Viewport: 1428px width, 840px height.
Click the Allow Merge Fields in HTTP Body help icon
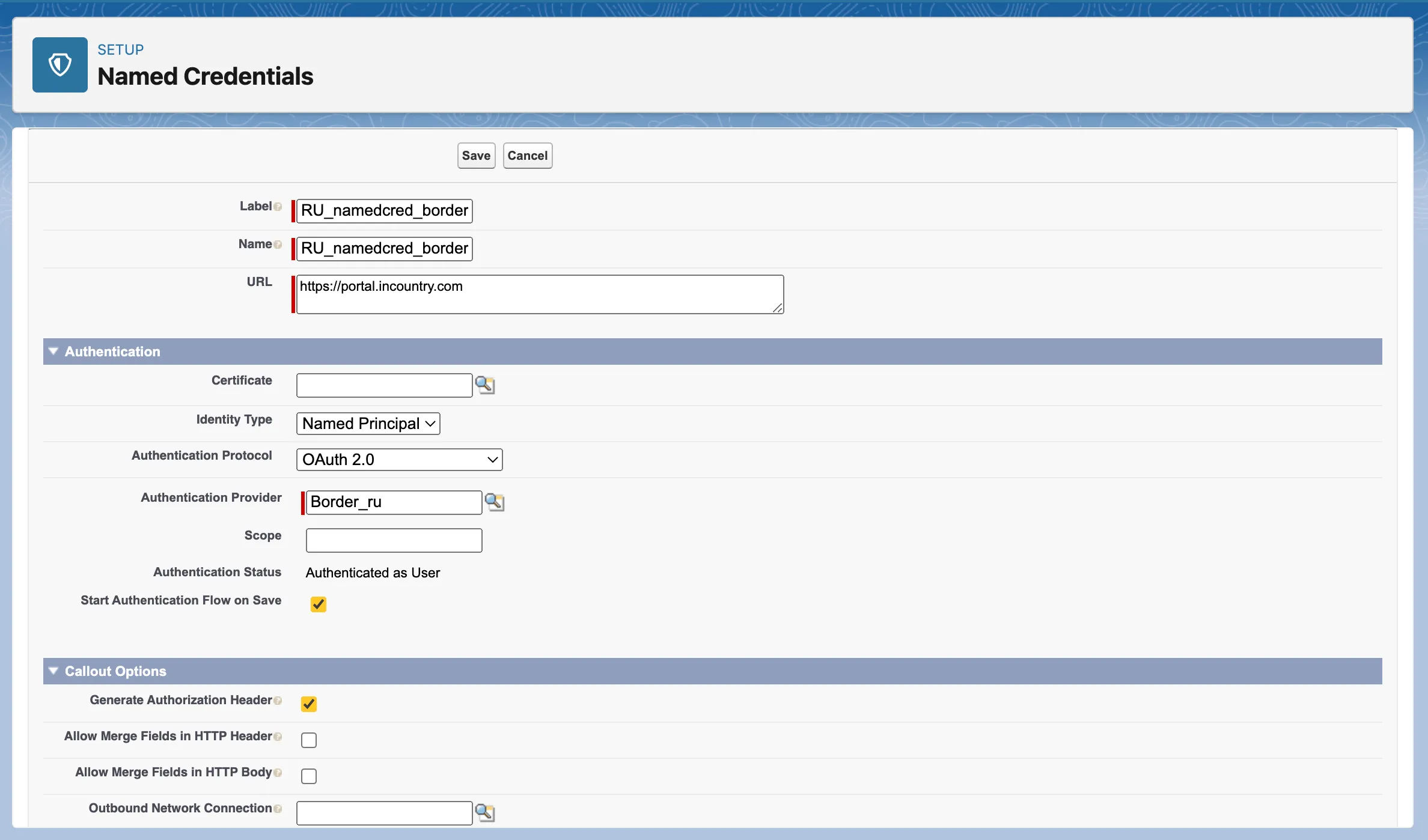[278, 773]
